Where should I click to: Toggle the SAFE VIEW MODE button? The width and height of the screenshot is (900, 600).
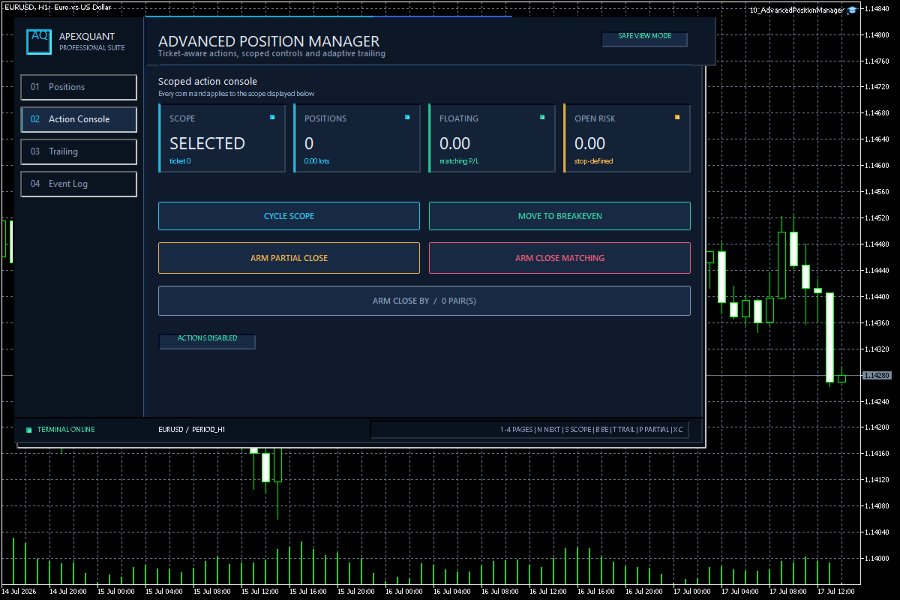645,39
